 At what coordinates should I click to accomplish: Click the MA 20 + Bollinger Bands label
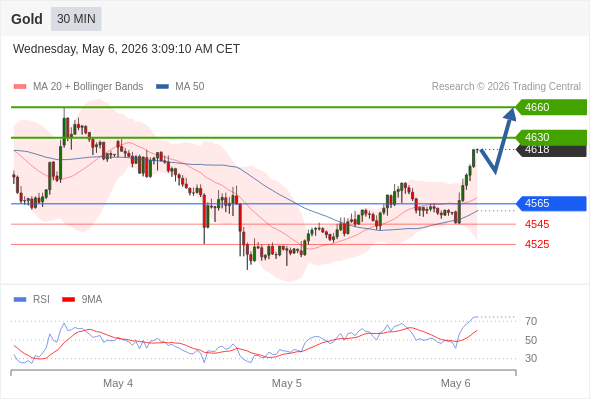click(88, 87)
